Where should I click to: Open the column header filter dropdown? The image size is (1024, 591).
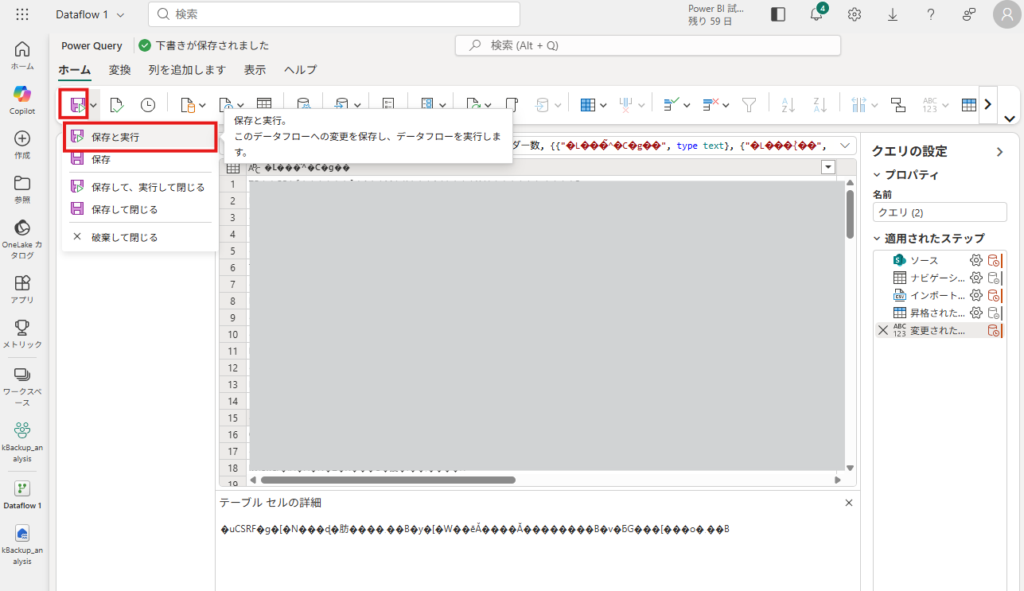pyautogui.click(x=827, y=167)
